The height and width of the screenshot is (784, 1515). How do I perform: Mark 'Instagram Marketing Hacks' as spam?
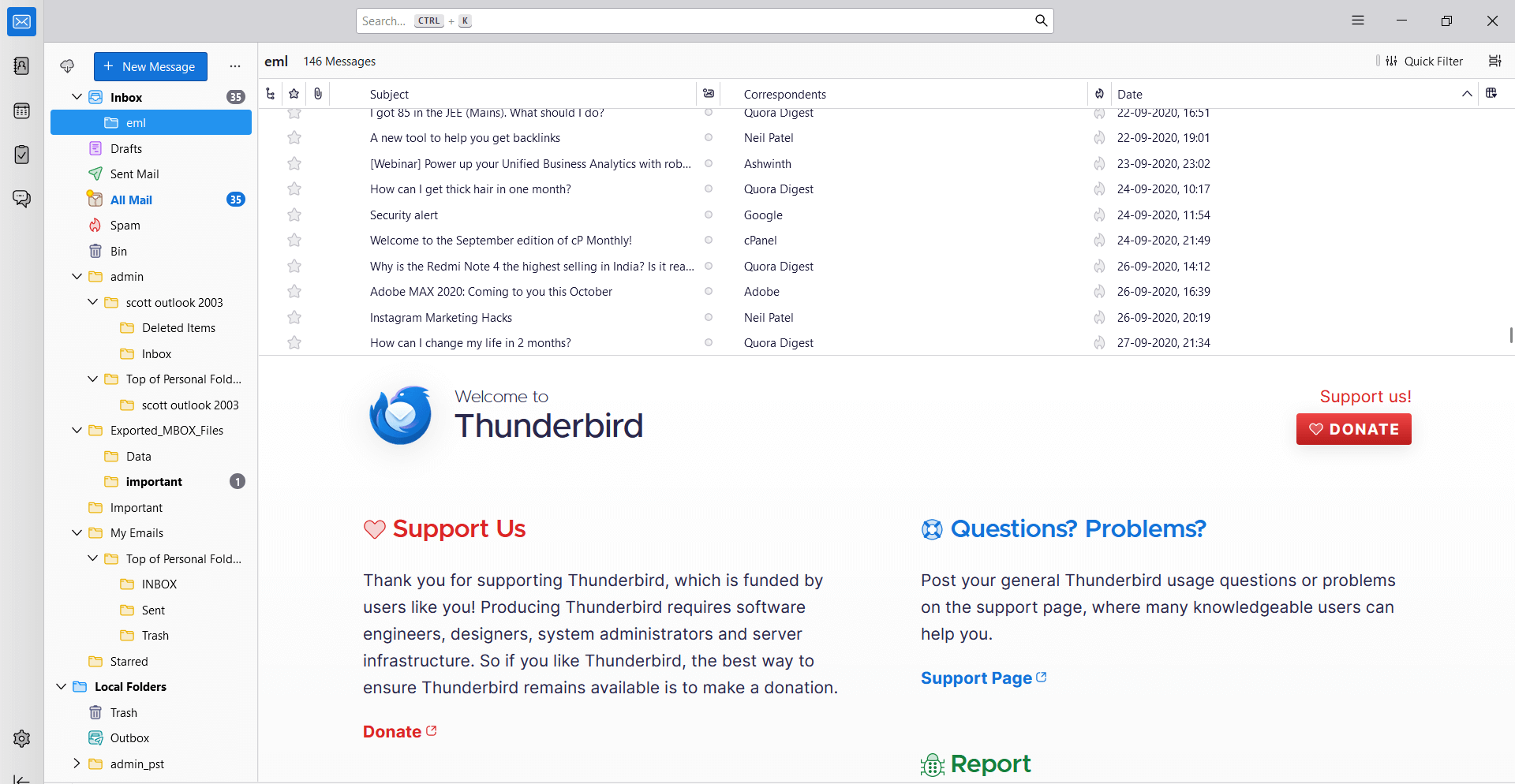click(x=1099, y=317)
